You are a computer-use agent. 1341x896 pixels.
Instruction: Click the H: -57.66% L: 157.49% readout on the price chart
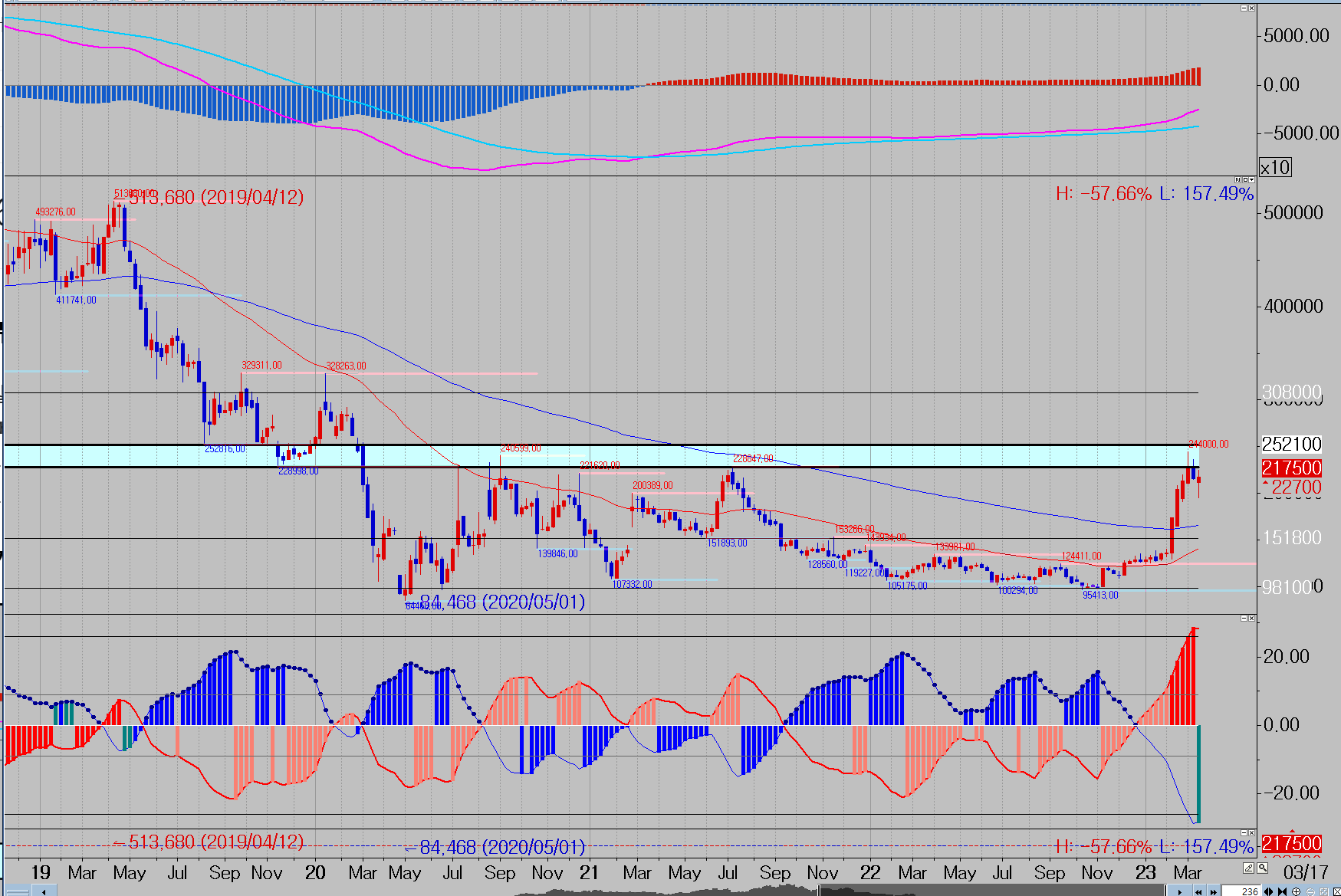pyautogui.click(x=1155, y=193)
